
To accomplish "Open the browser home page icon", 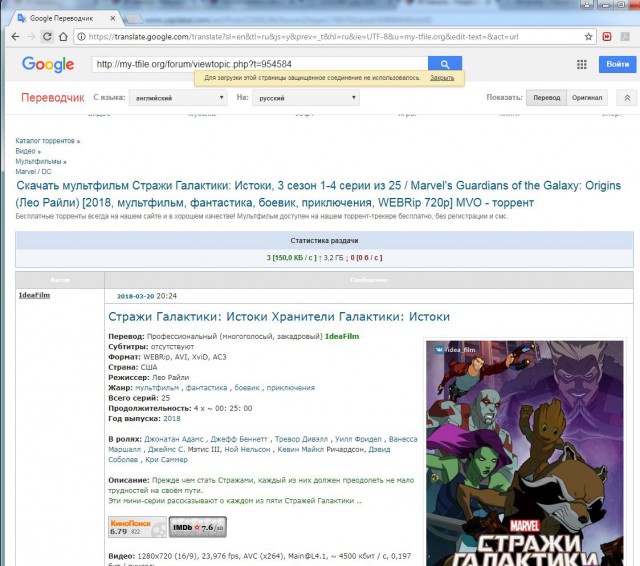I will pyautogui.click(x=63, y=37).
